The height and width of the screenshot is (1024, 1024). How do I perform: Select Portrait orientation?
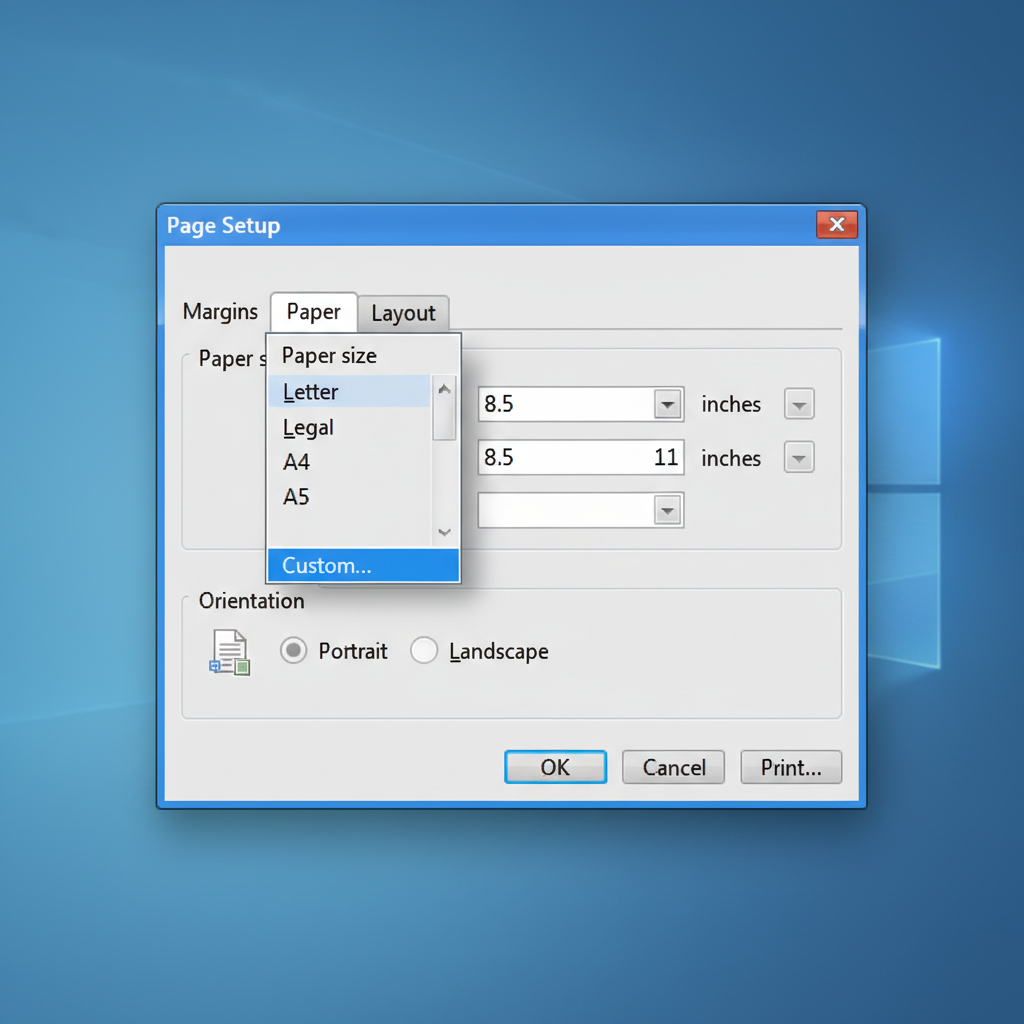pos(293,651)
